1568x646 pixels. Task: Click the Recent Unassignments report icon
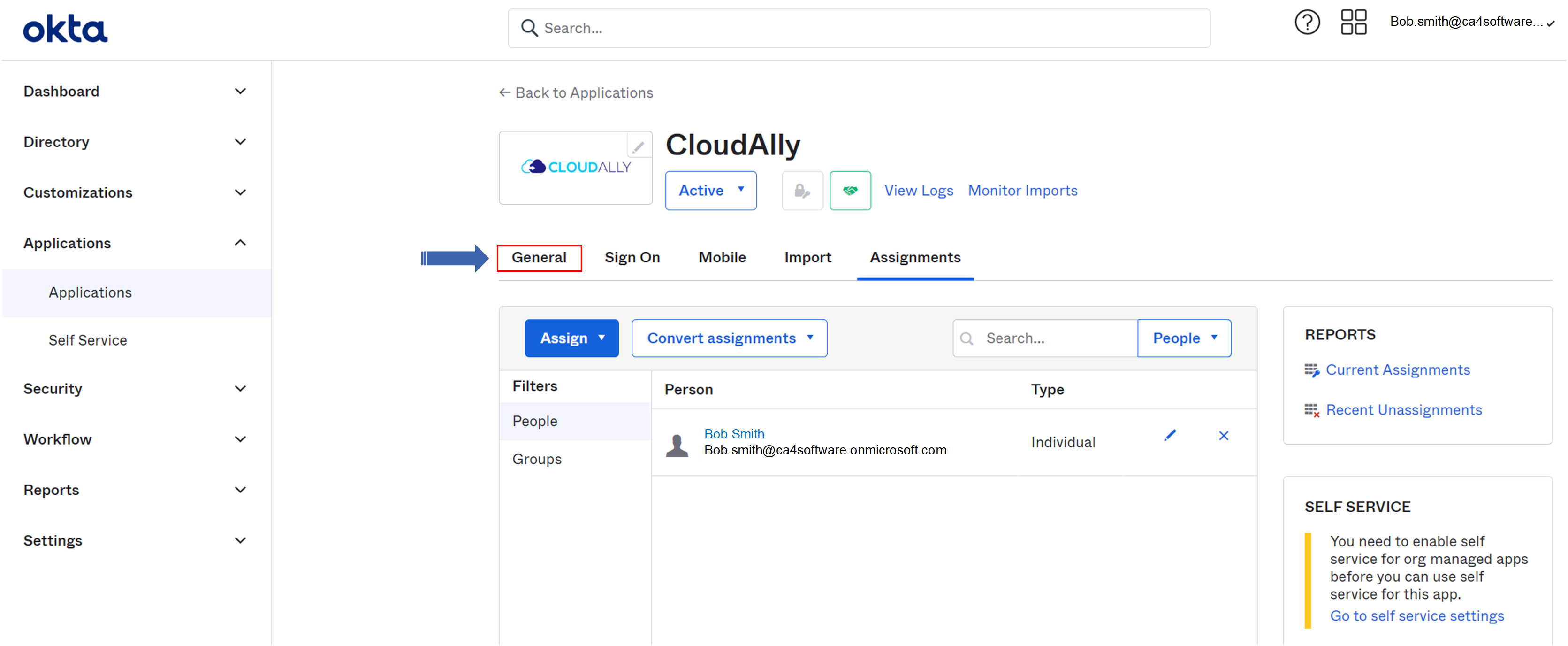[1312, 410]
